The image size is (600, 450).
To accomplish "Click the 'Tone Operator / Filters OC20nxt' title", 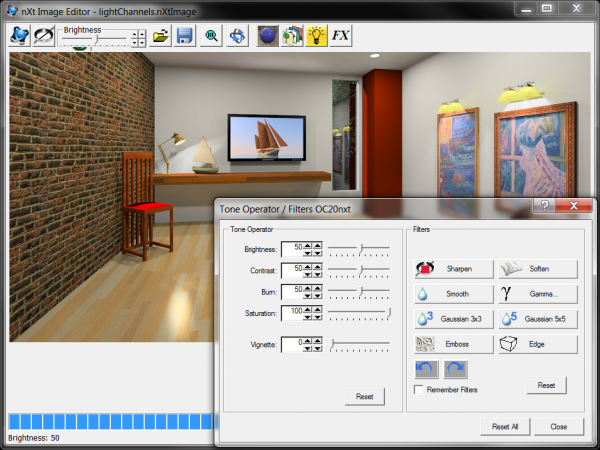I will [285, 209].
